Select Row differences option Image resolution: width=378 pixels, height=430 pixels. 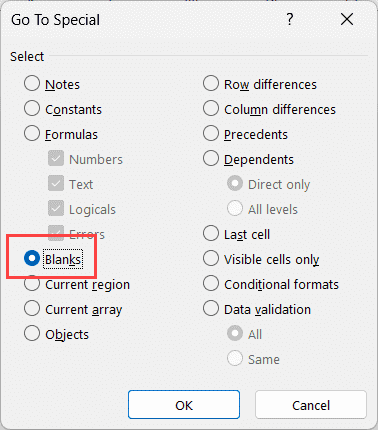coord(211,84)
